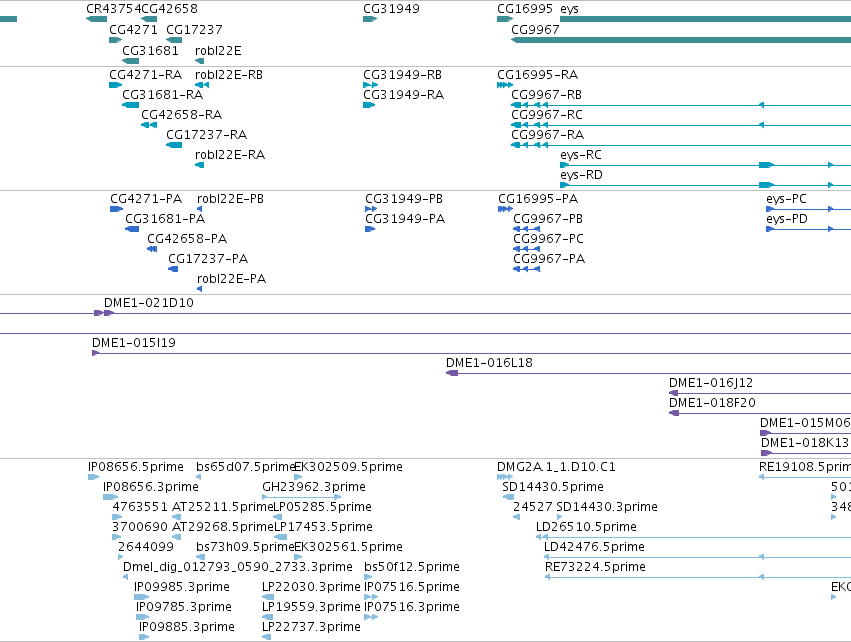Select protein eys-PD
Viewport: 851px width, 642px height.
pos(787,219)
